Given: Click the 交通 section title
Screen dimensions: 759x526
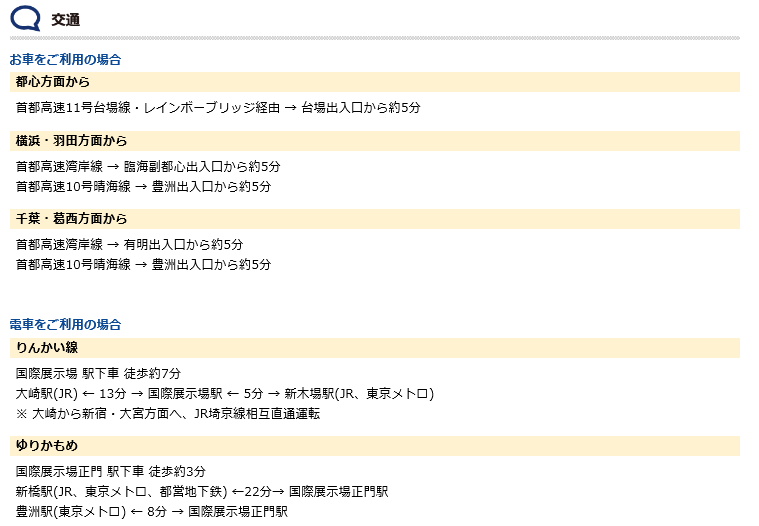Looking at the screenshot, I should pos(66,20).
